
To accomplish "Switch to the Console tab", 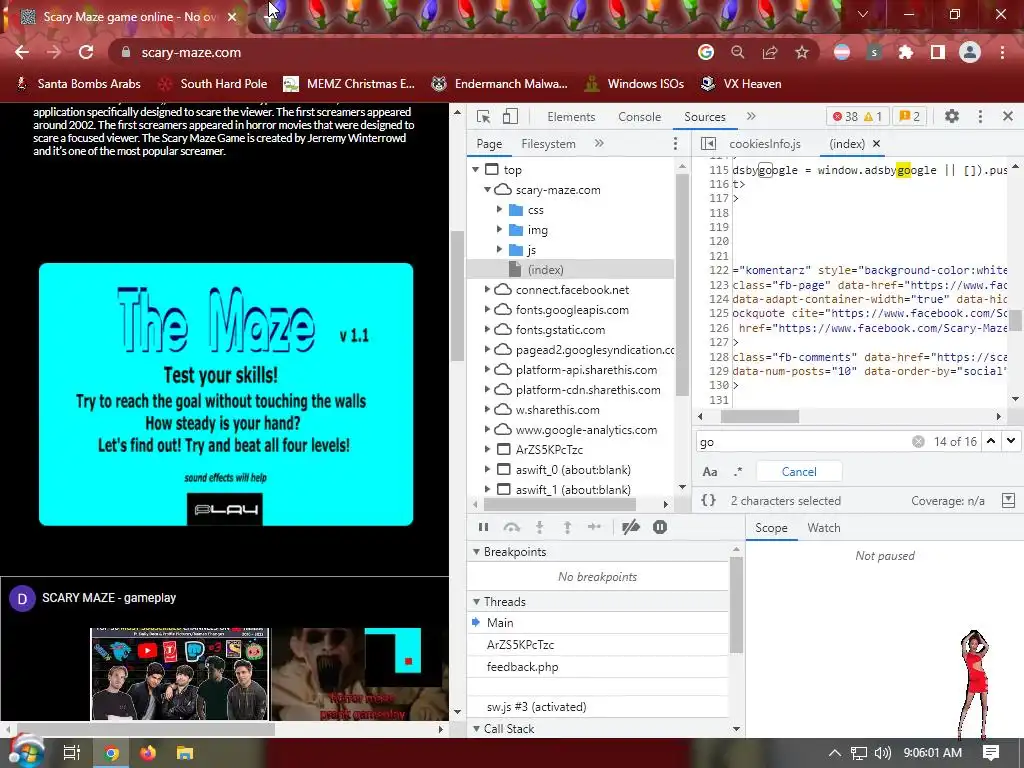I will point(639,117).
